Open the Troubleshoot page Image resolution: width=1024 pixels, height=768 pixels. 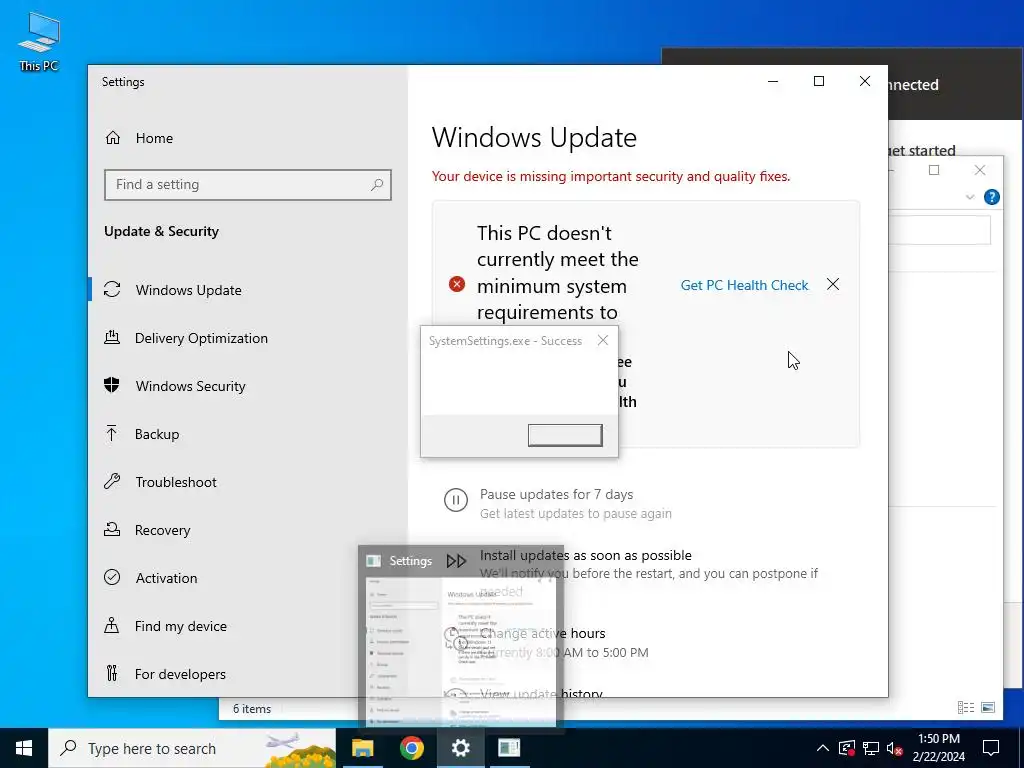[x=176, y=482]
